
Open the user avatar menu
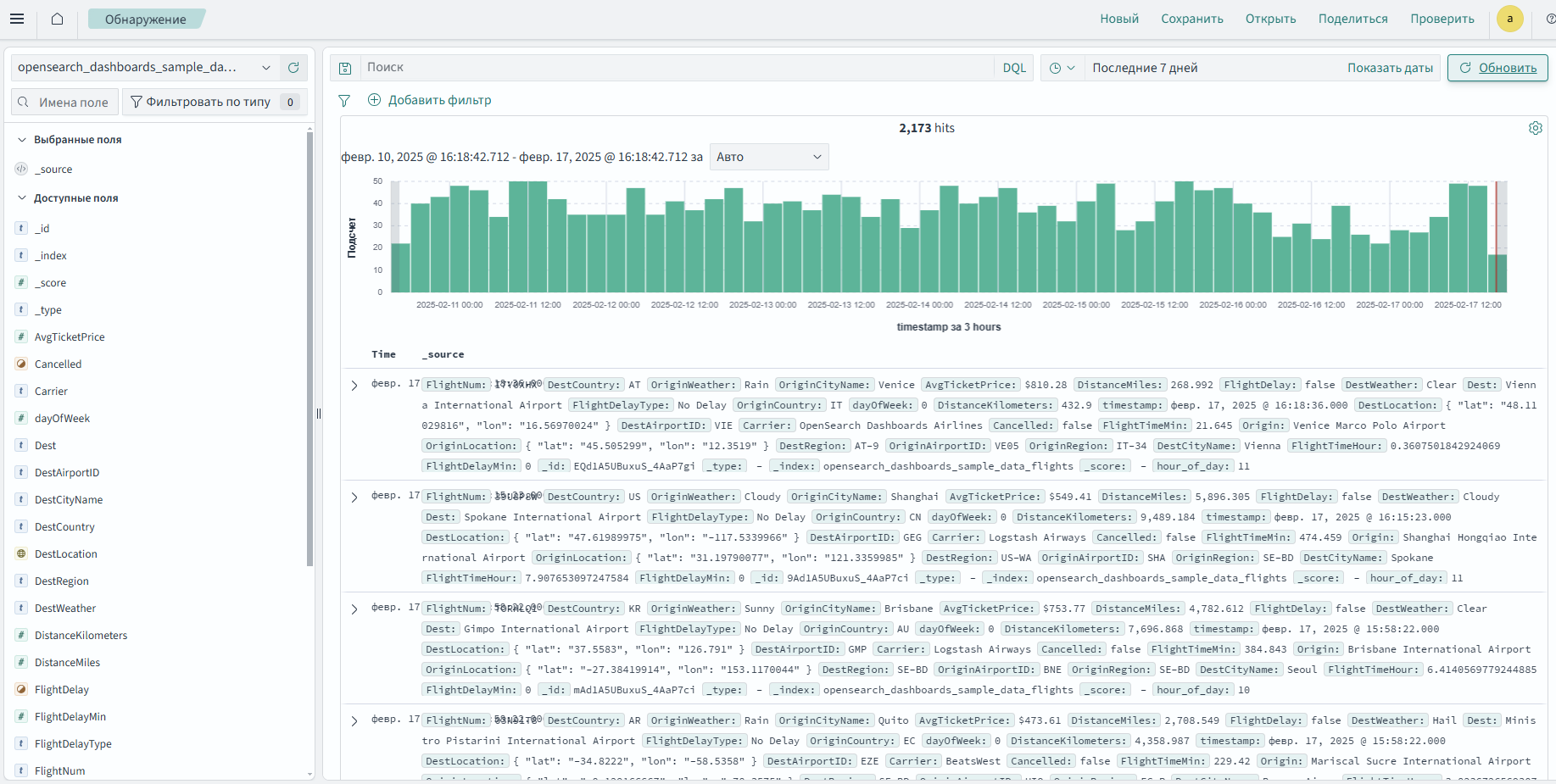pyautogui.click(x=1509, y=19)
